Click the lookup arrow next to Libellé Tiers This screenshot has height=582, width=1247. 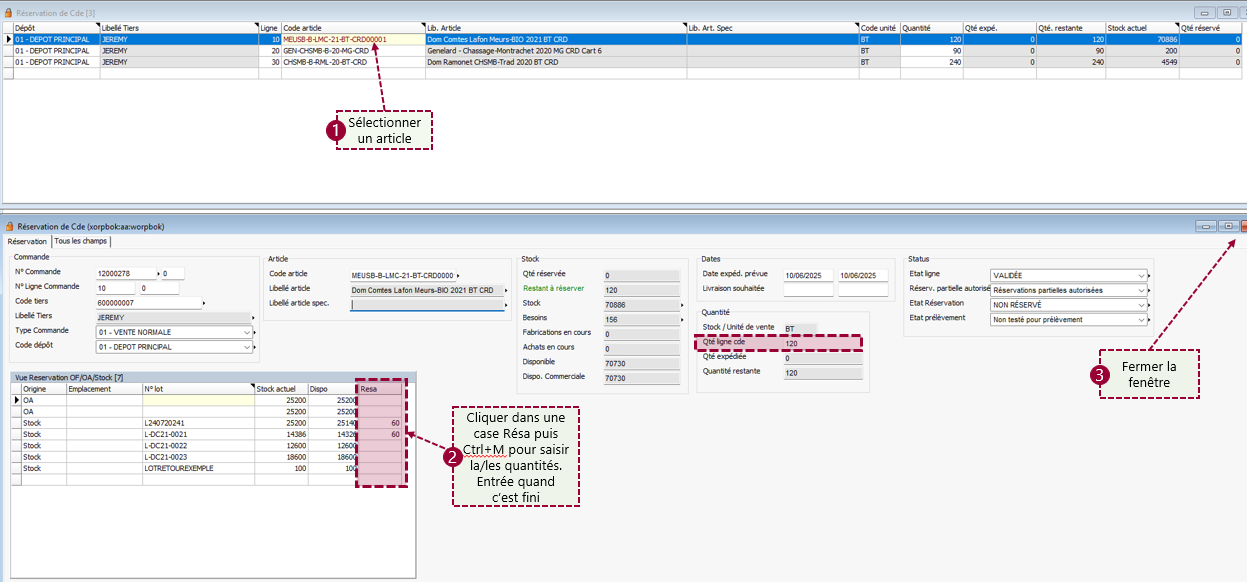click(254, 317)
